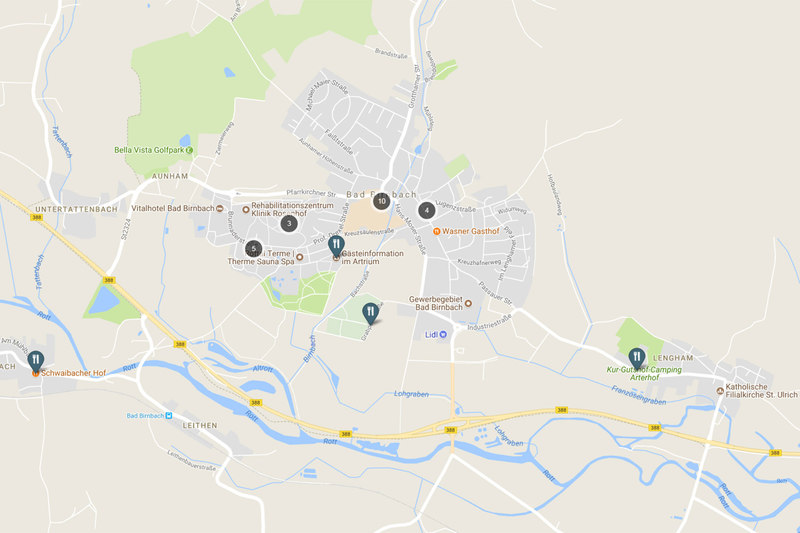Select restaurant pin at Schwaibacher Hof
The image size is (800, 533).
36,361
